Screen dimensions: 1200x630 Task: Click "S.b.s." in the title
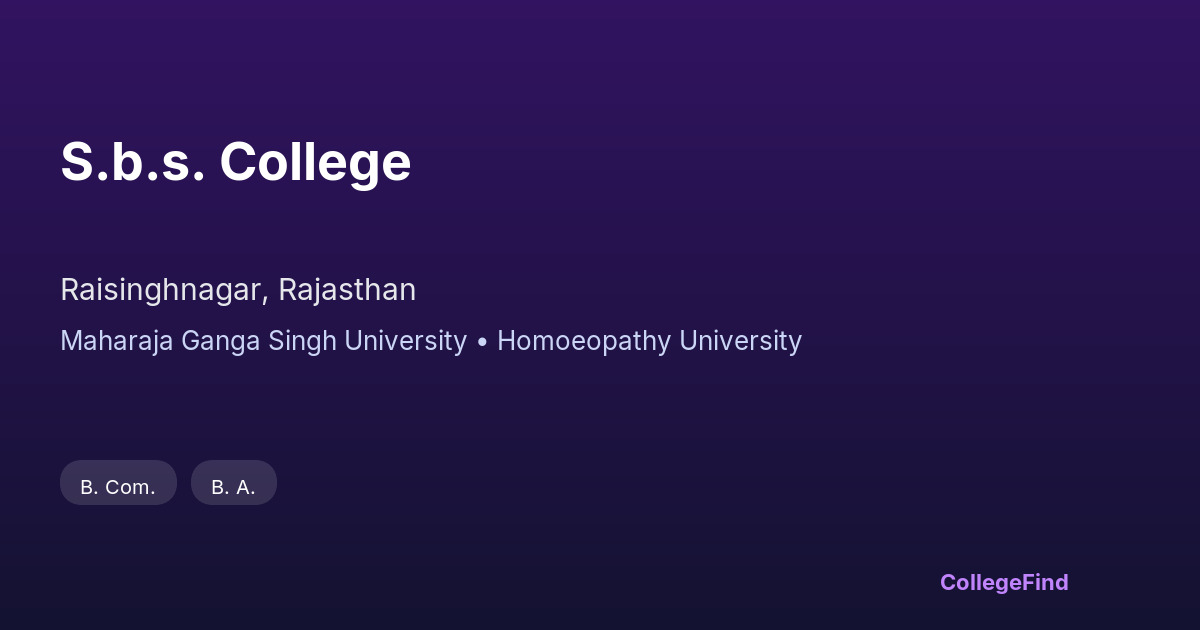(132, 162)
